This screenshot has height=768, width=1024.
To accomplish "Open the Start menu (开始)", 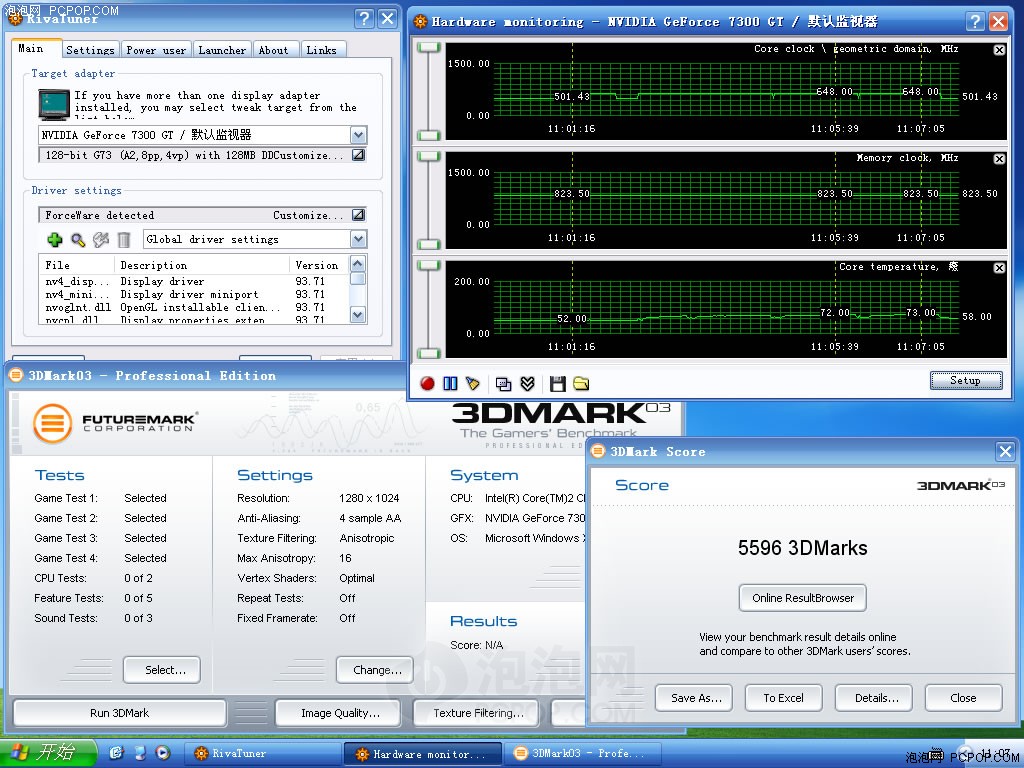I will point(48,753).
